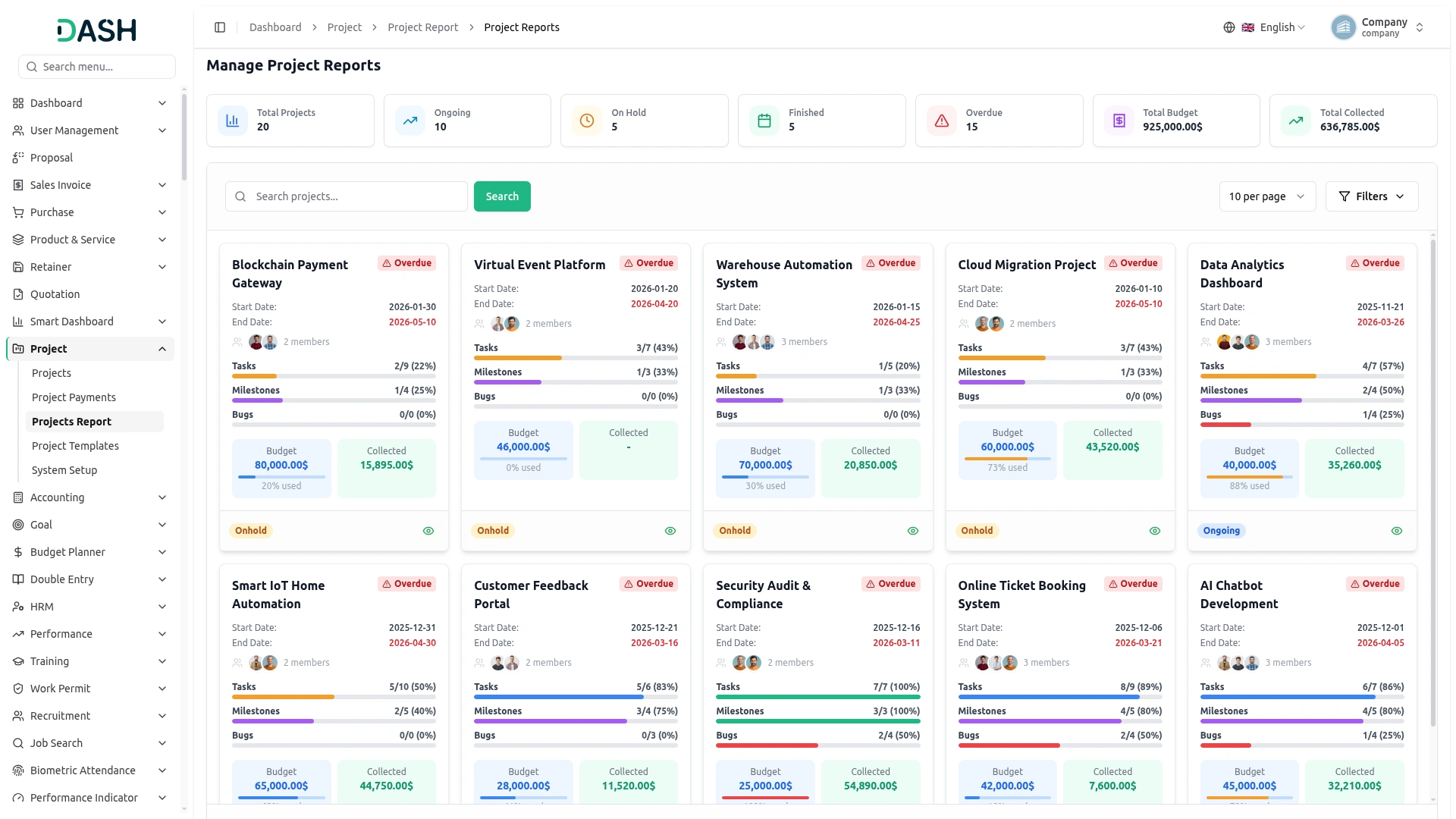
Task: View Blockchain Payment Gateway via eye icon
Action: click(428, 531)
